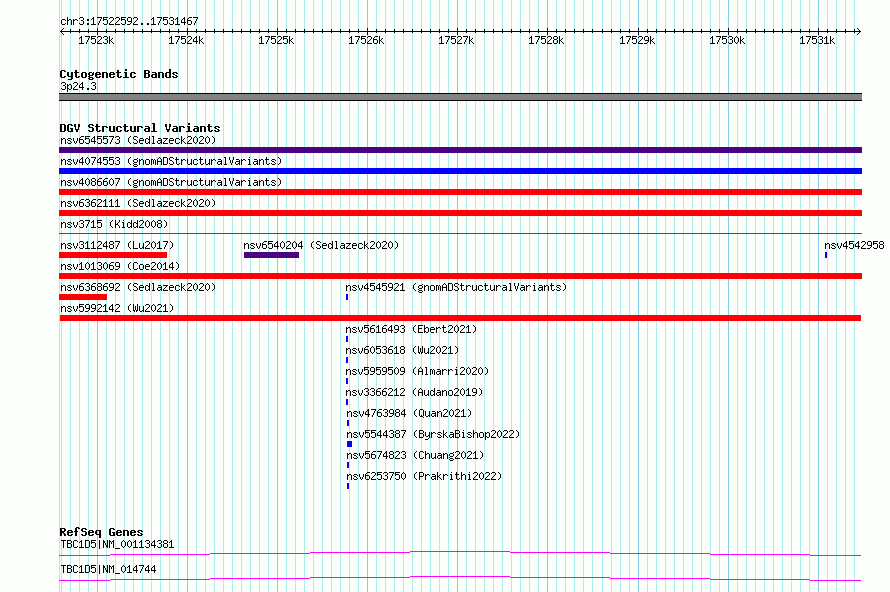Click the gray 3p24.3 cytogenetic band bar
890x592 pixels.
click(460, 97)
